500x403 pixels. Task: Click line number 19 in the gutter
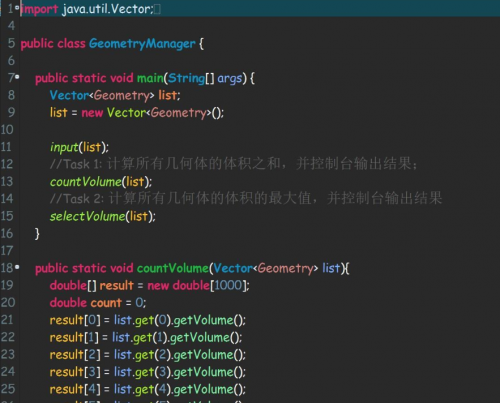click(x=7, y=285)
